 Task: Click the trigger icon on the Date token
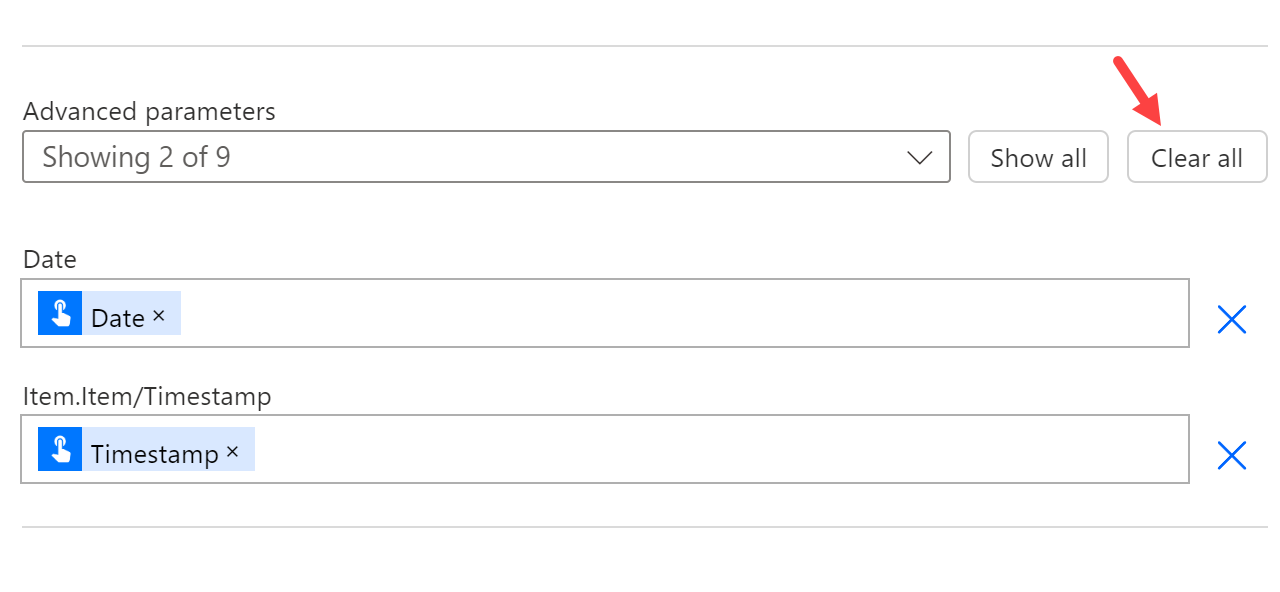60,314
